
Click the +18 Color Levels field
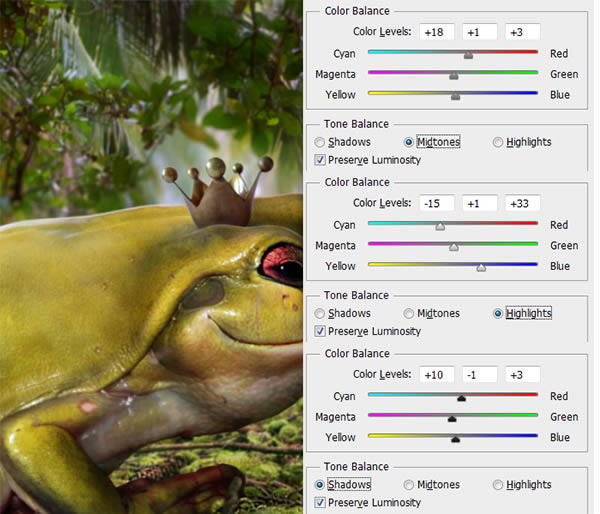437,32
